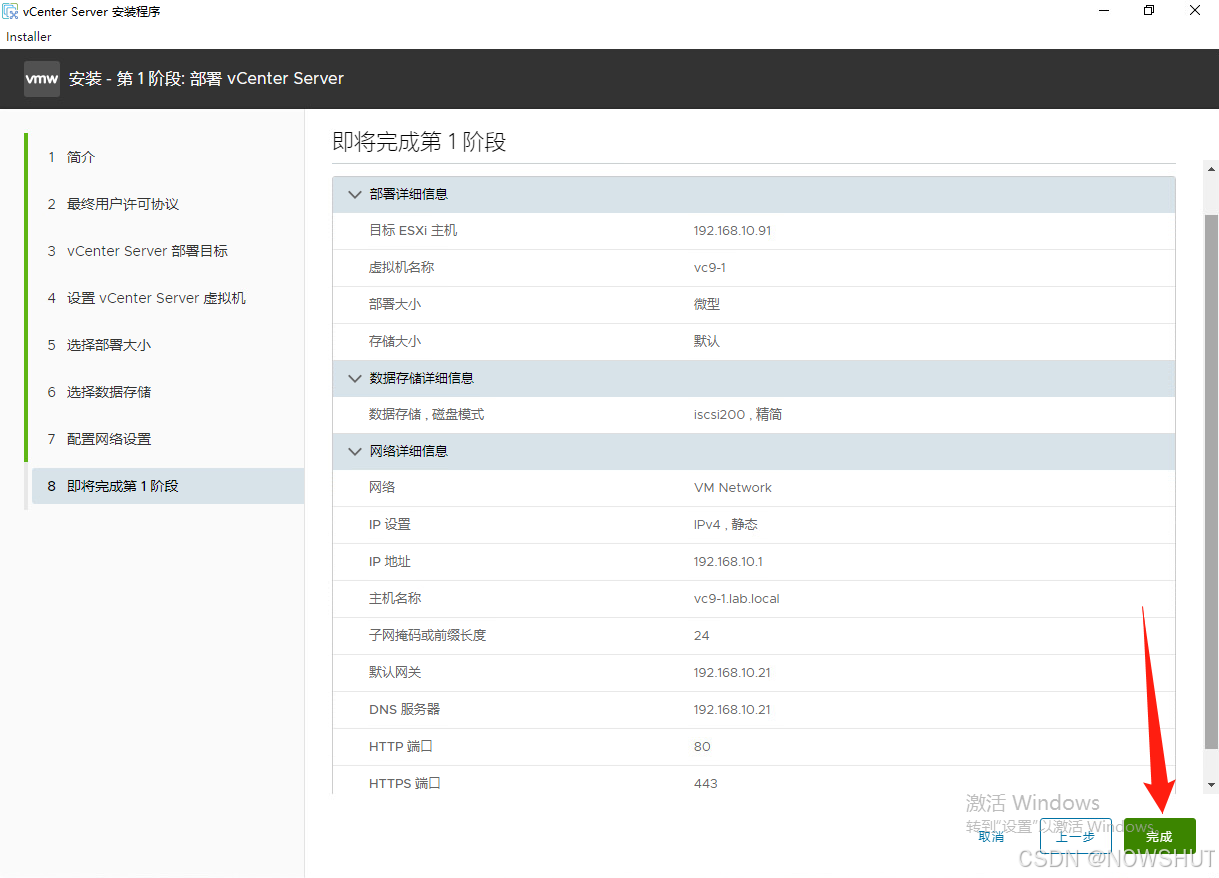The image size is (1219, 878).
Task: Click the 主机名称 value vc9-1.lab.local
Action: [x=736, y=599]
